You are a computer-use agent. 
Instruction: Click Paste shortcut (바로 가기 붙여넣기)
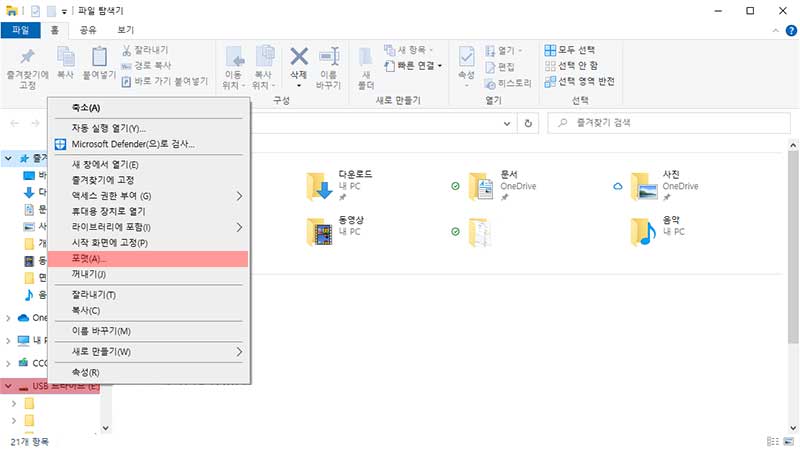tap(165, 81)
